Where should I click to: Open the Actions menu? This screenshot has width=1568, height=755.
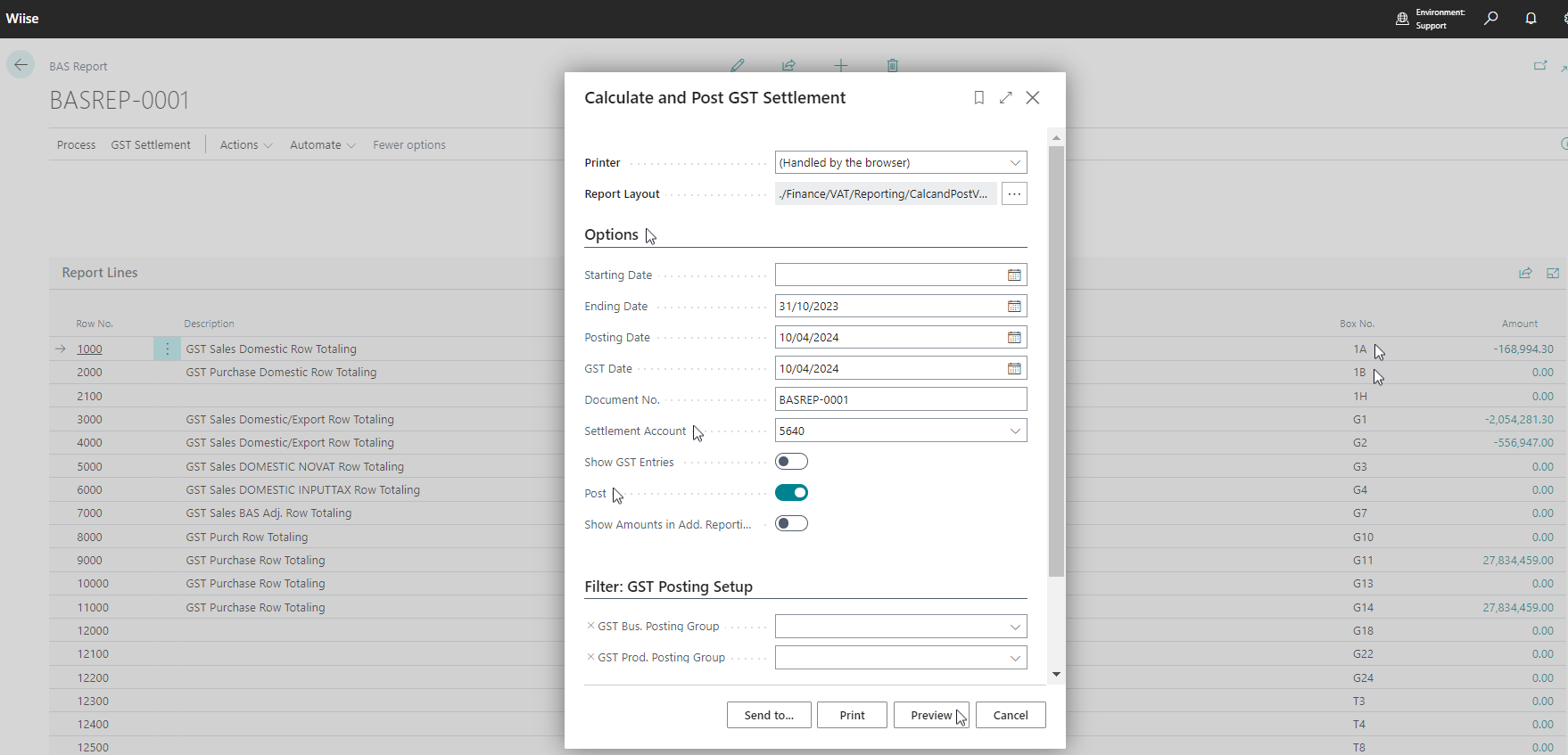click(245, 145)
